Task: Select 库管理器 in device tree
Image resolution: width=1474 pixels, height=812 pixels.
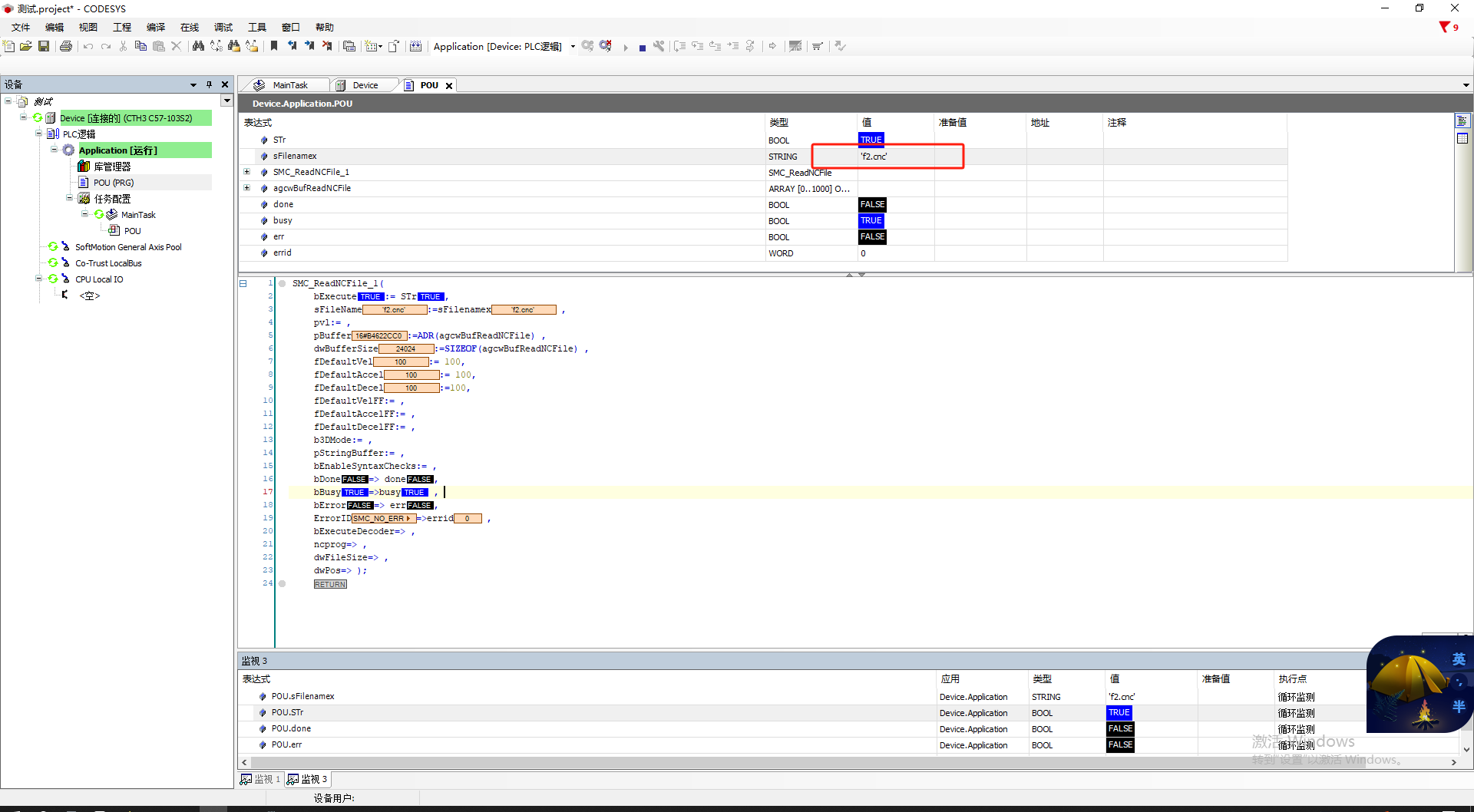Action: (112, 167)
